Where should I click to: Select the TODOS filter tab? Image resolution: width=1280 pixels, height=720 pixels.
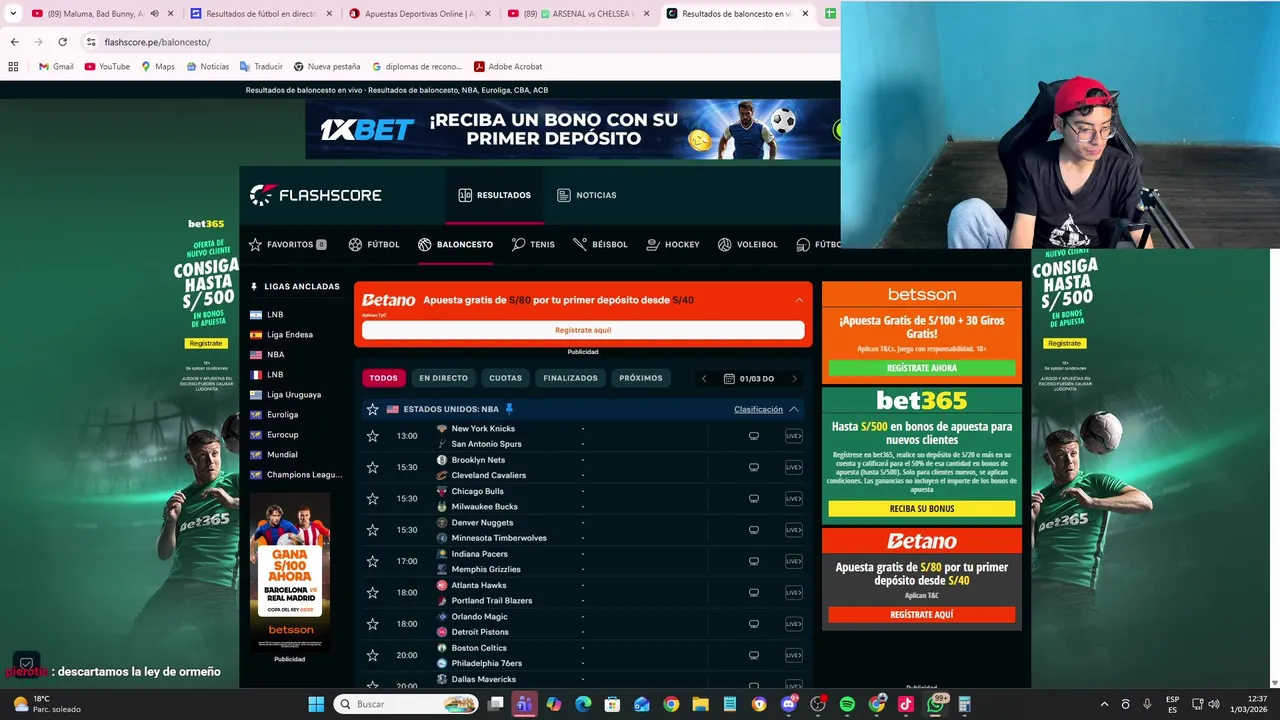point(383,378)
